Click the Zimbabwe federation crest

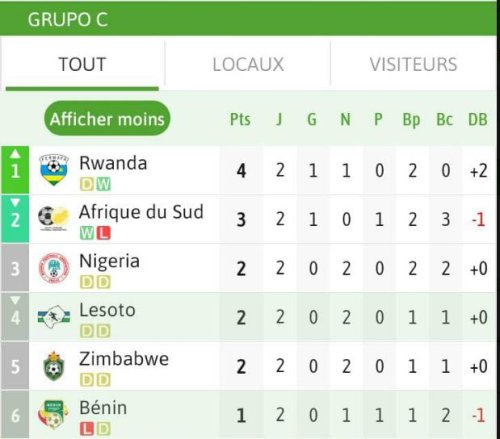pyautogui.click(x=54, y=366)
